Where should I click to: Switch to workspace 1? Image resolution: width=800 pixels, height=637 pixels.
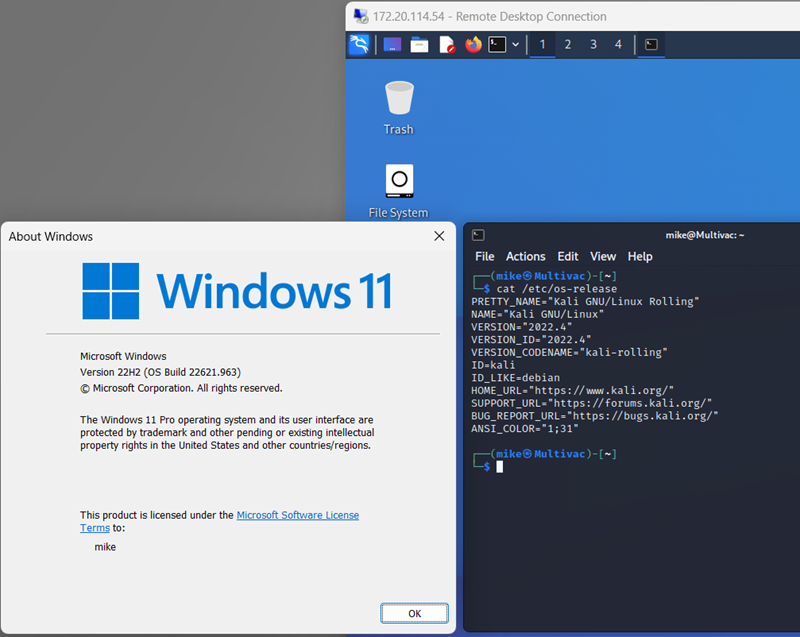(542, 44)
